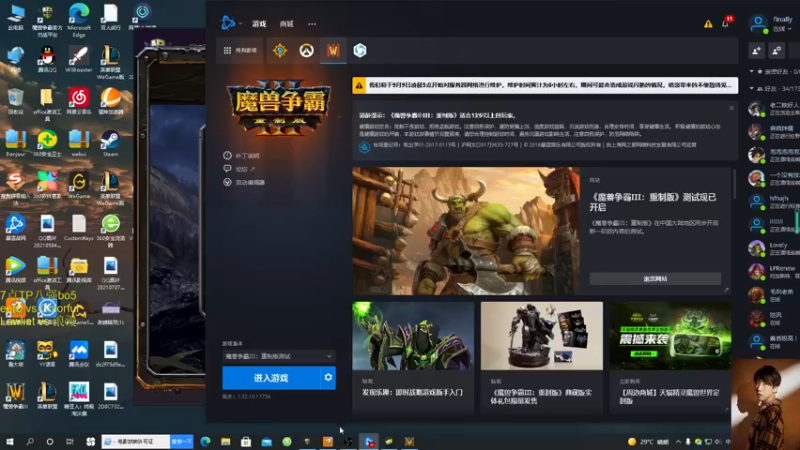Open WeGame desktop shortcut
The height and width of the screenshot is (450, 800).
(x=79, y=185)
